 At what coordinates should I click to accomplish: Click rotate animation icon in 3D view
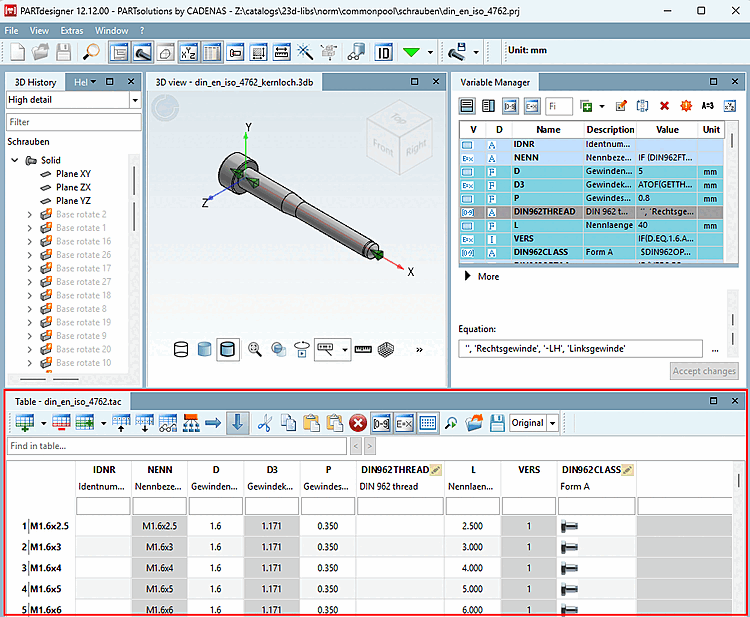click(302, 350)
